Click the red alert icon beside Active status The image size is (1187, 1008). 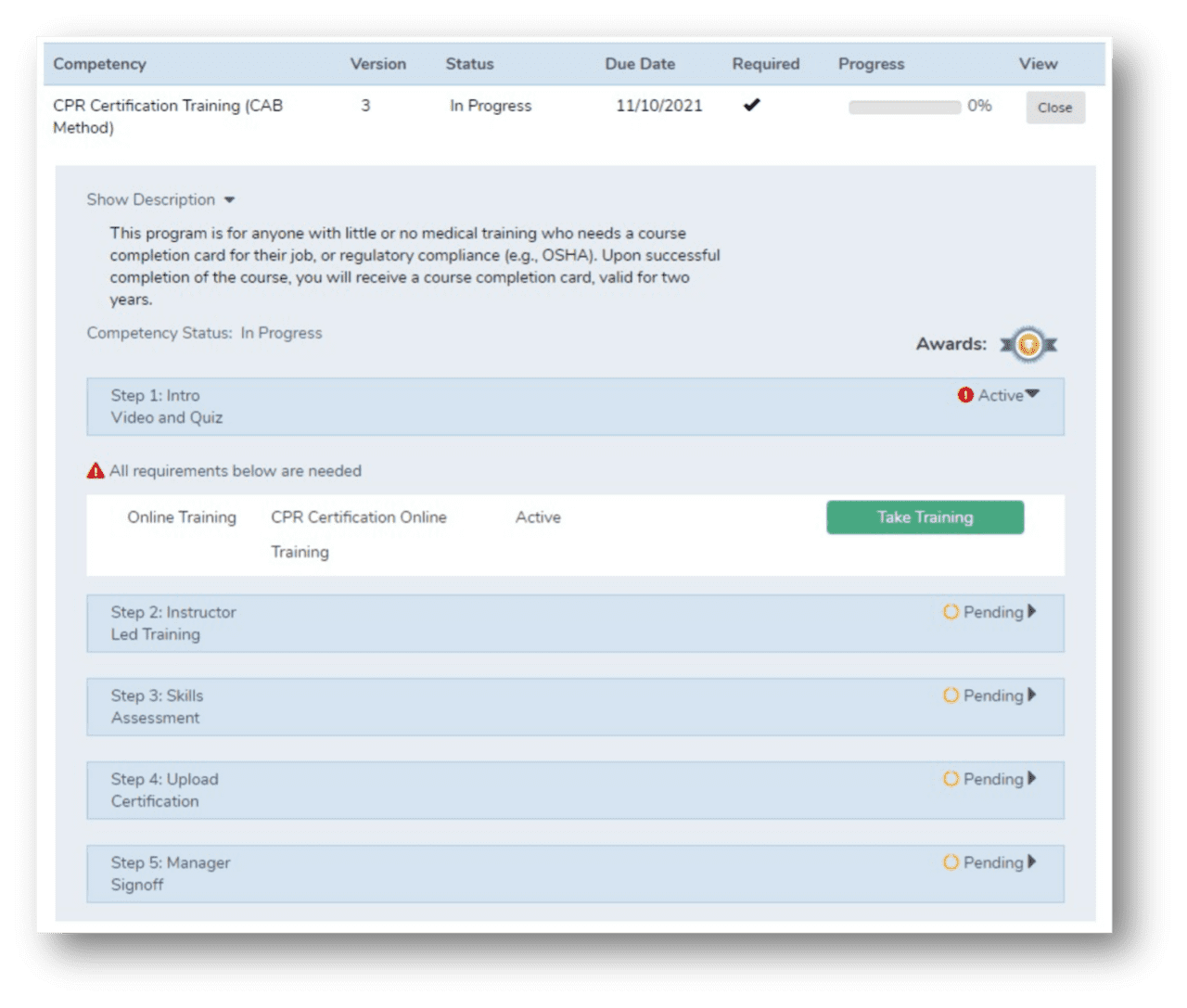click(x=964, y=394)
